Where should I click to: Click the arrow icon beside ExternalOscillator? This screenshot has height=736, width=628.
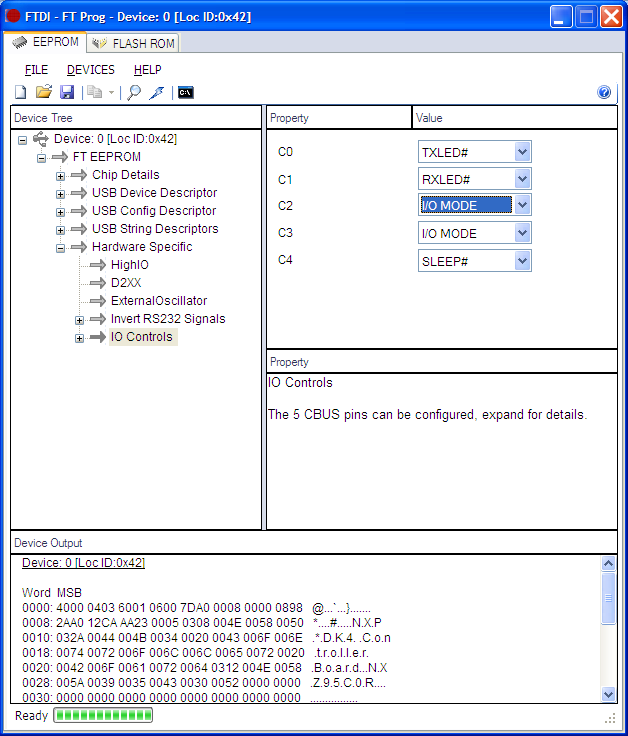[98, 300]
